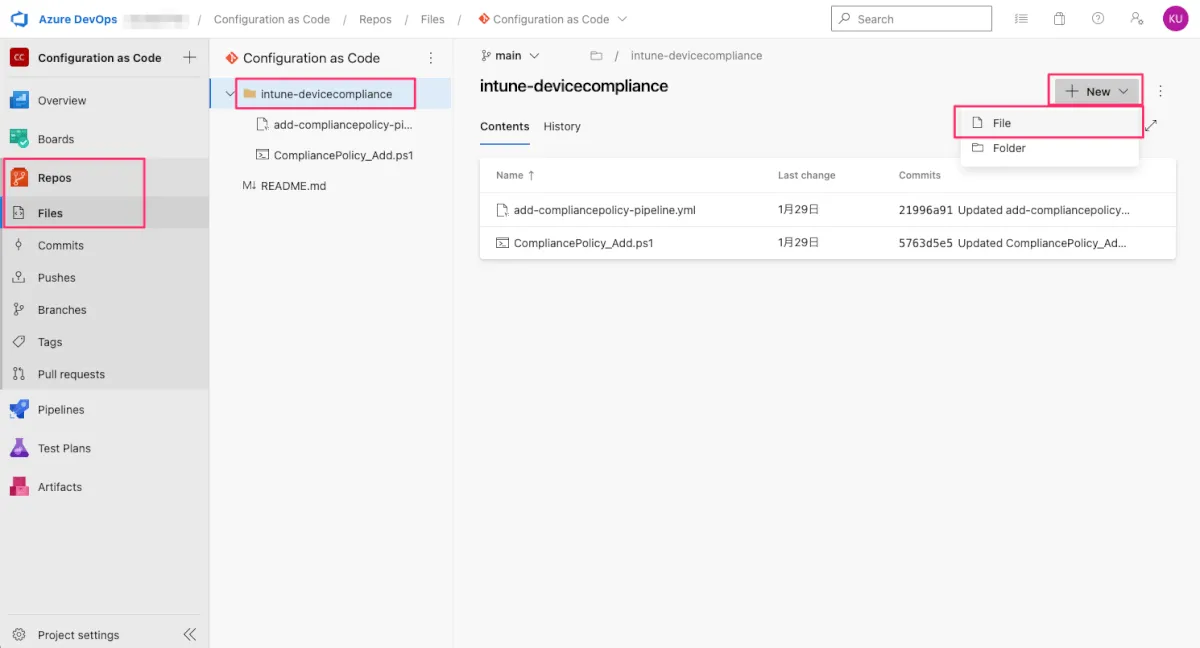Click the Azure DevOps logo icon
Viewport: 1200px width, 648px height.
19,19
